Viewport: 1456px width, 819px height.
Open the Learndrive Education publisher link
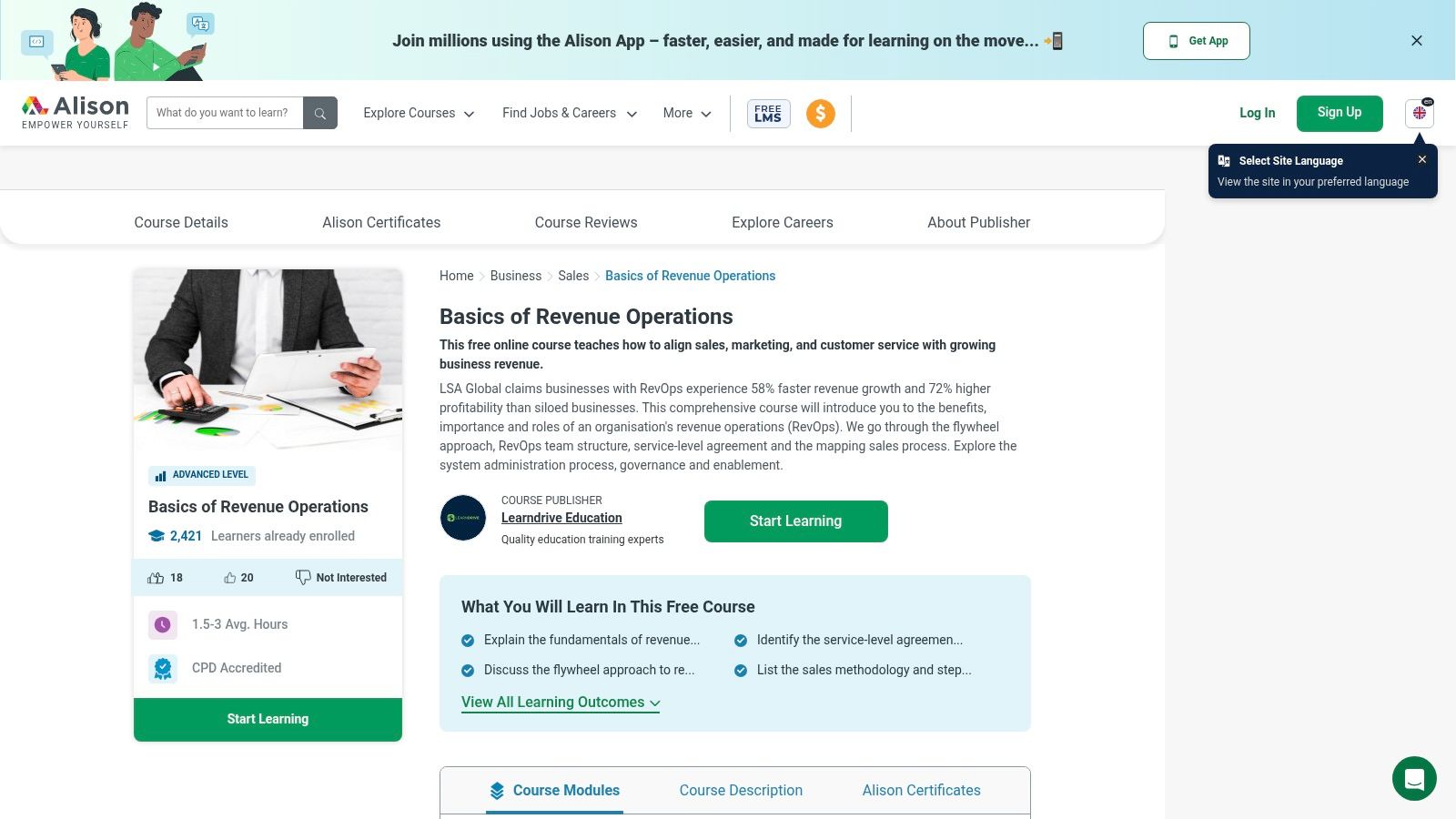561,518
